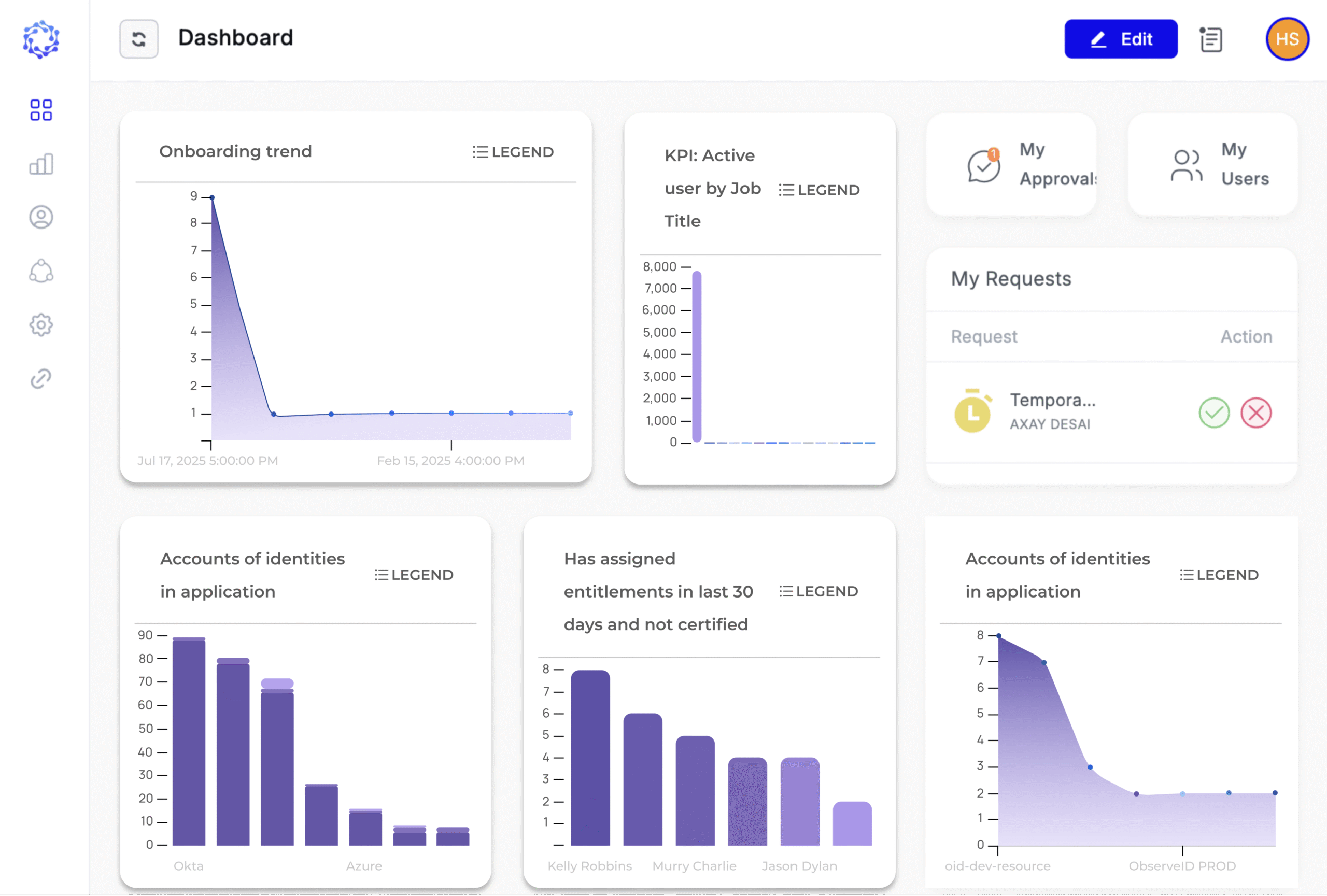Open the link chain sidebar icon
Viewport: 1327px width, 896px height.
[41, 378]
